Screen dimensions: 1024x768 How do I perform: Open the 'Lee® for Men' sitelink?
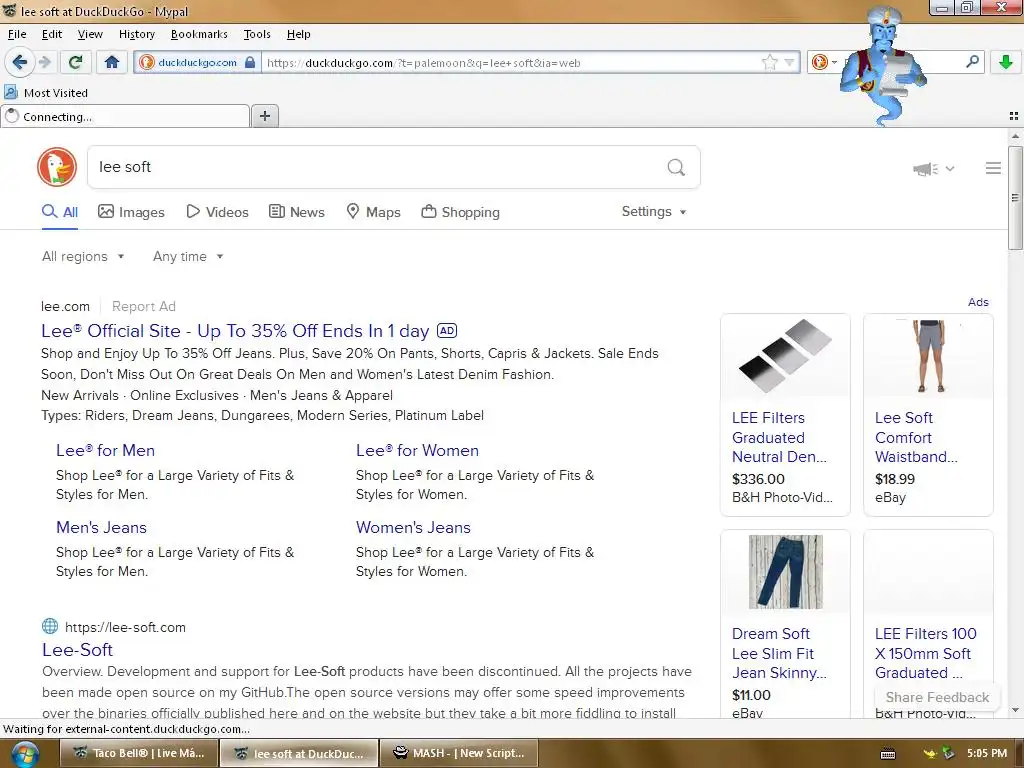point(105,451)
